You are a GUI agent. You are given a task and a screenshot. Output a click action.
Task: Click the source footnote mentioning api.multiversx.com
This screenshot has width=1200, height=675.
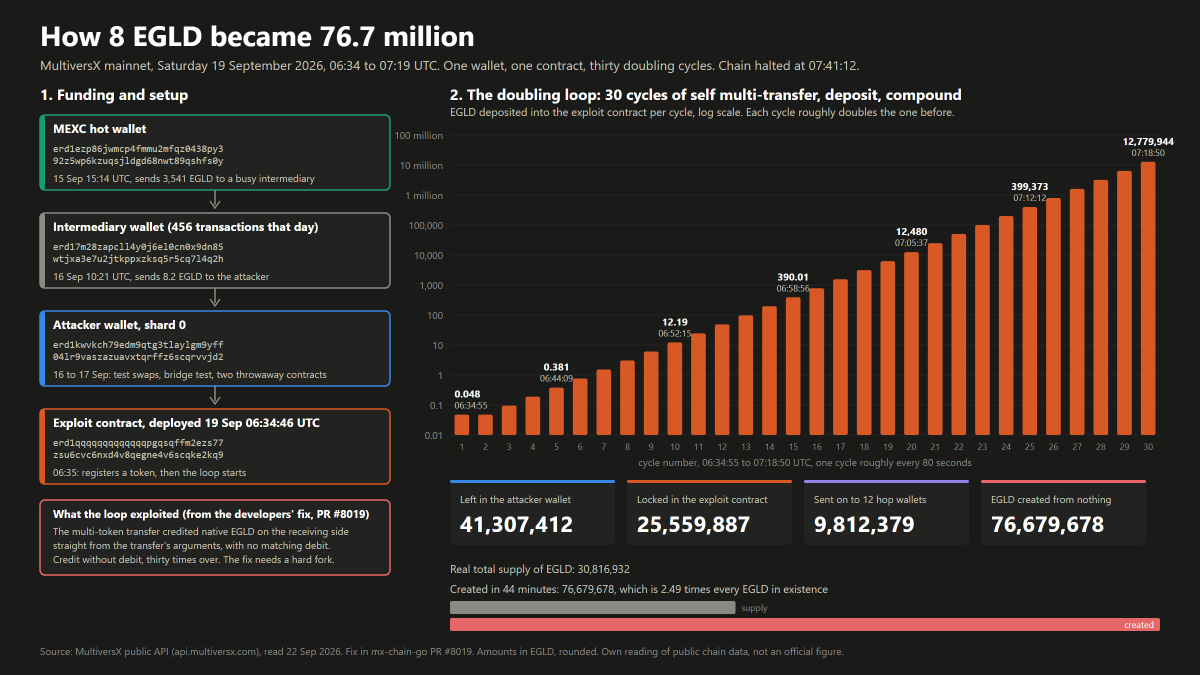point(442,652)
